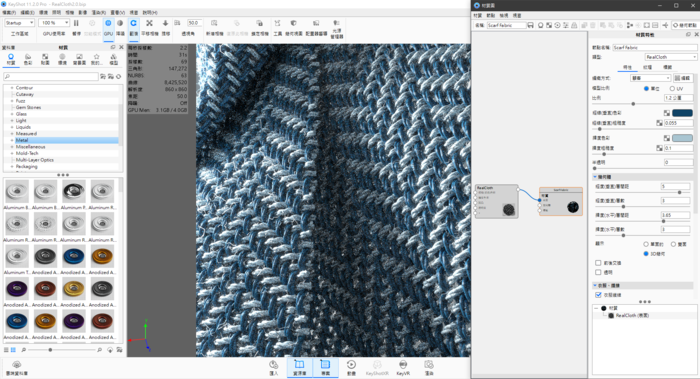Click the Render icon in bottom bar
This screenshot has height=379, width=700.
[429, 365]
